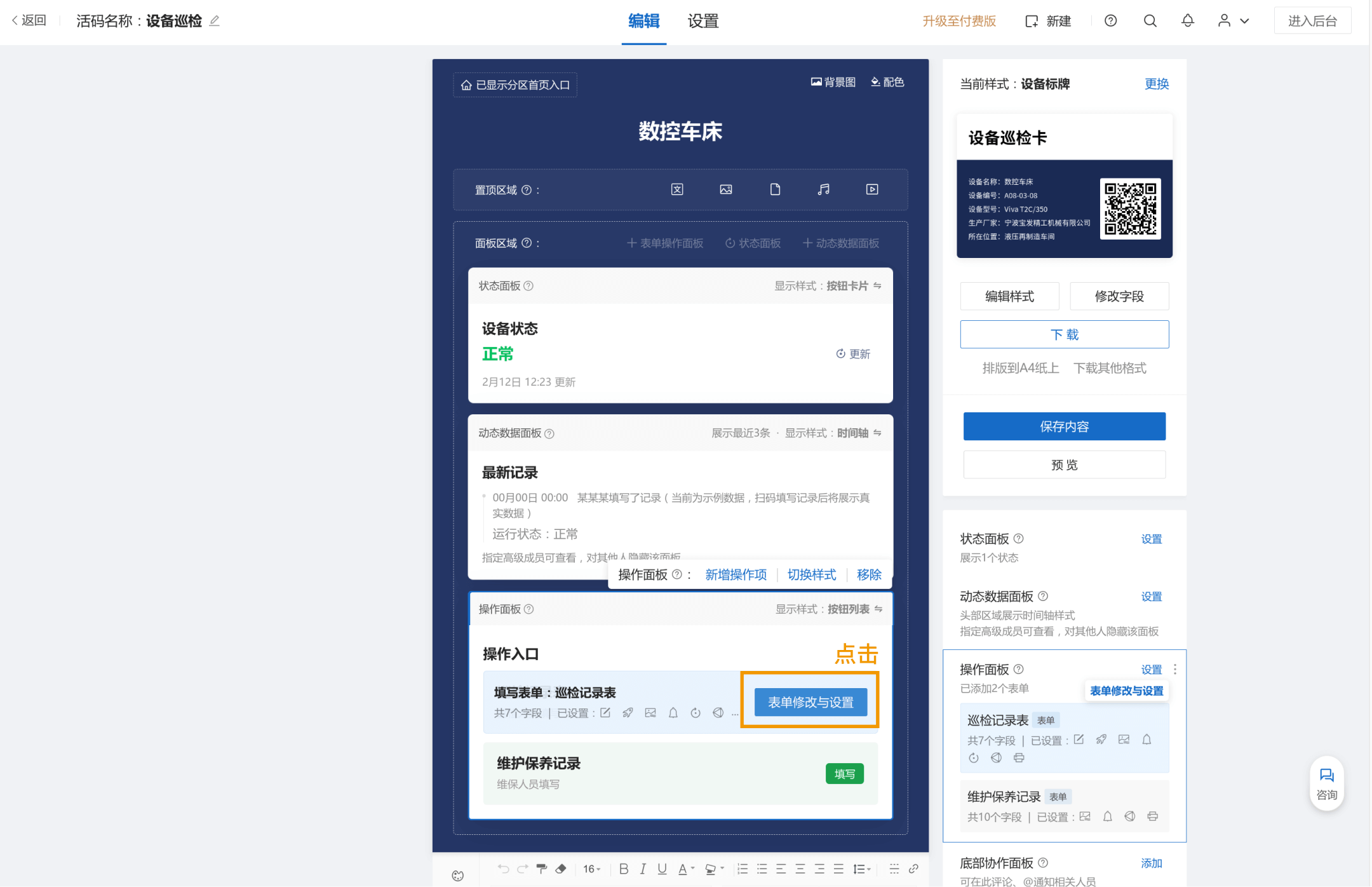Click the format painter in editor toolbar
This screenshot has height=887, width=1372.
click(541, 869)
